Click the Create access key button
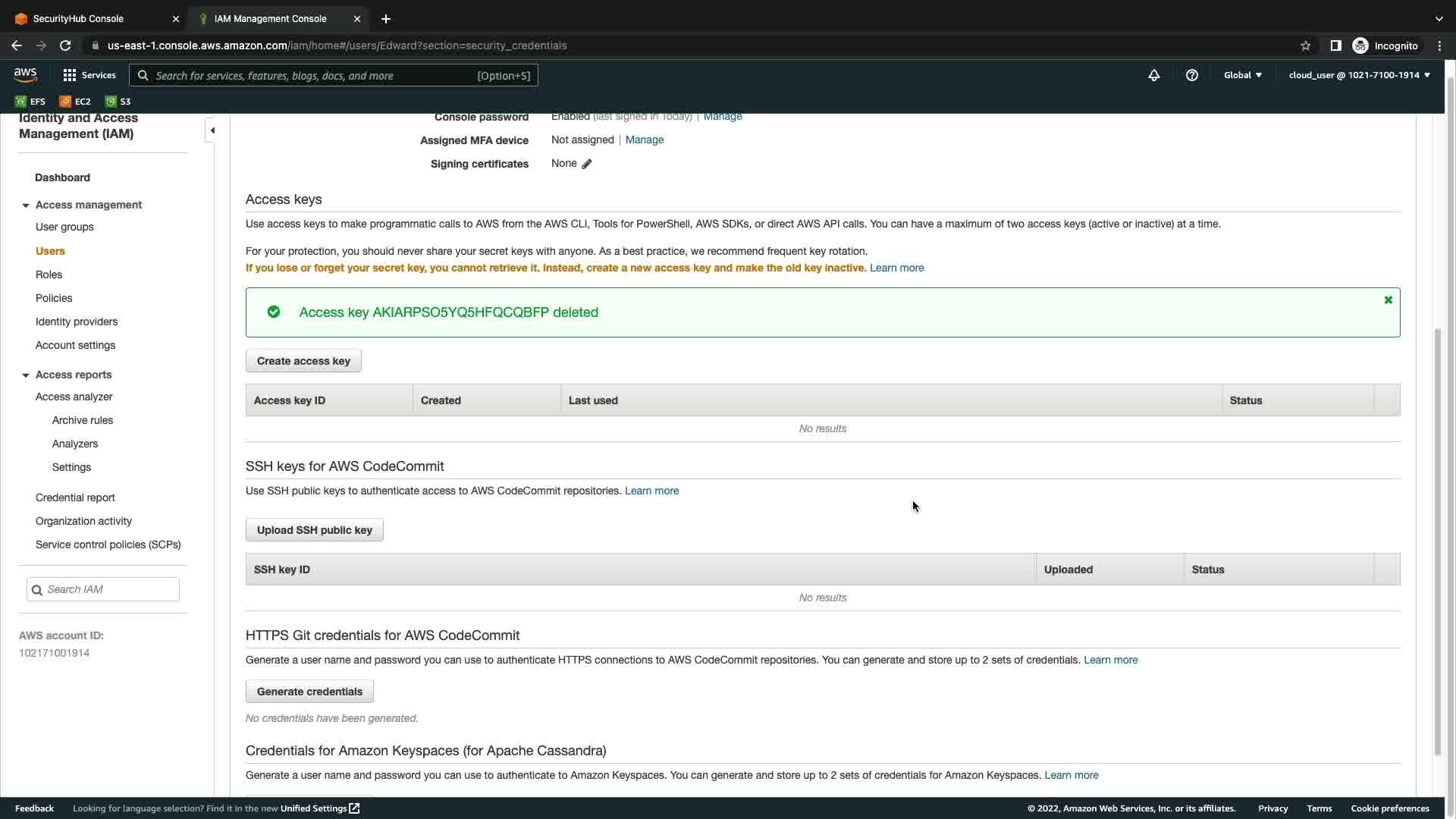 pyautogui.click(x=303, y=361)
